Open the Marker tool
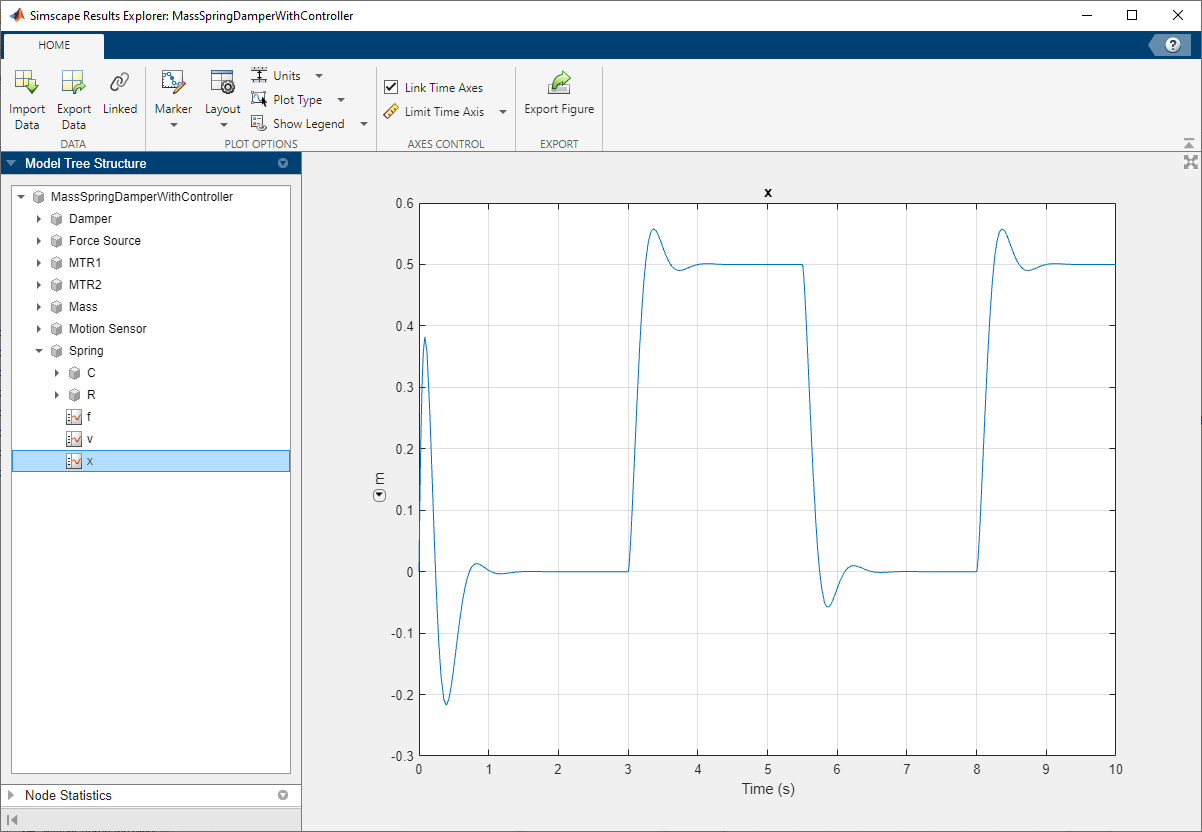The height and width of the screenshot is (832, 1202). [173, 83]
